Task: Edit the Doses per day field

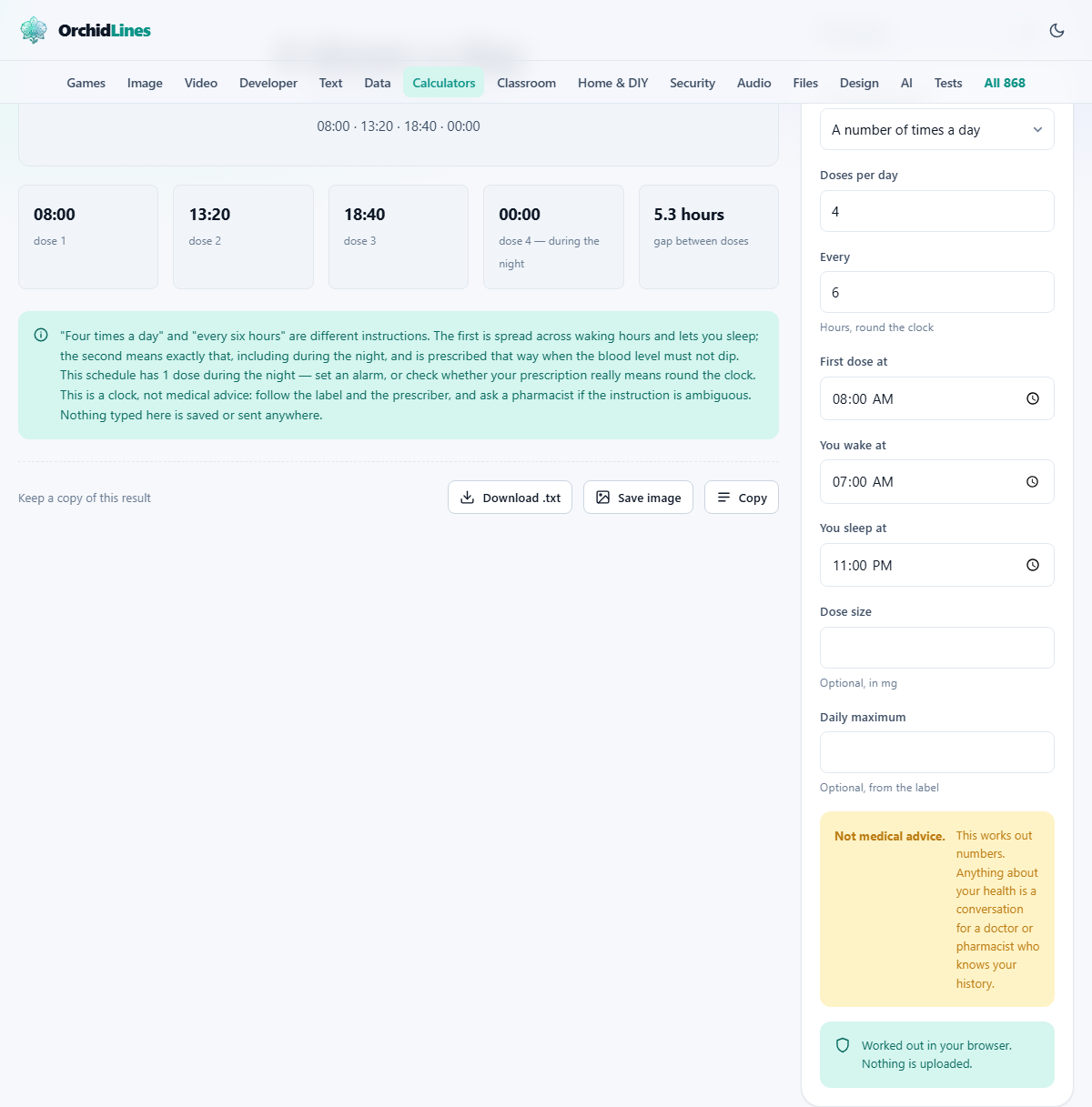Action: [937, 211]
